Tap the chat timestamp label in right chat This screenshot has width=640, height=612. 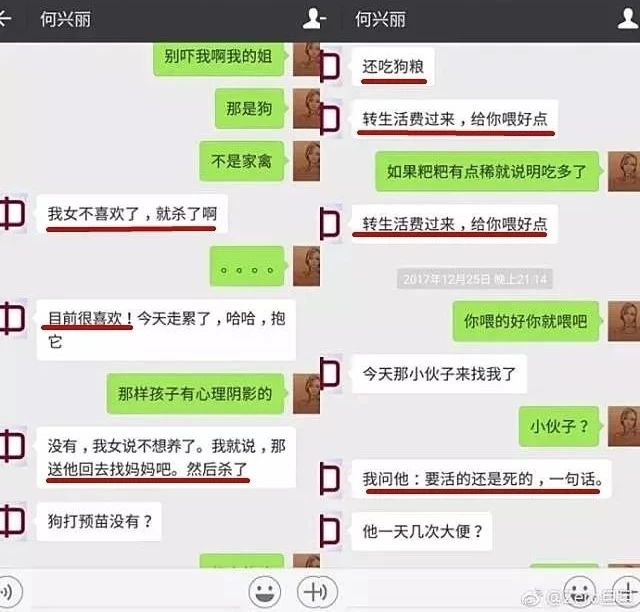(475, 279)
